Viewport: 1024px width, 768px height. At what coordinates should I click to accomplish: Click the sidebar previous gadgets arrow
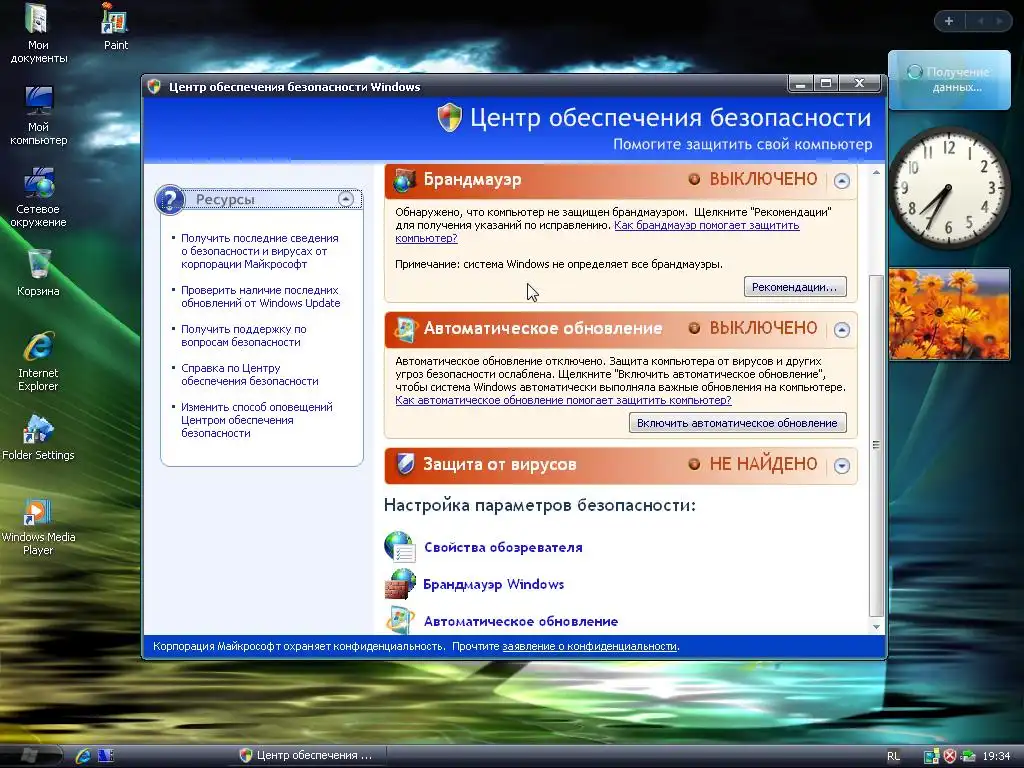[980, 21]
